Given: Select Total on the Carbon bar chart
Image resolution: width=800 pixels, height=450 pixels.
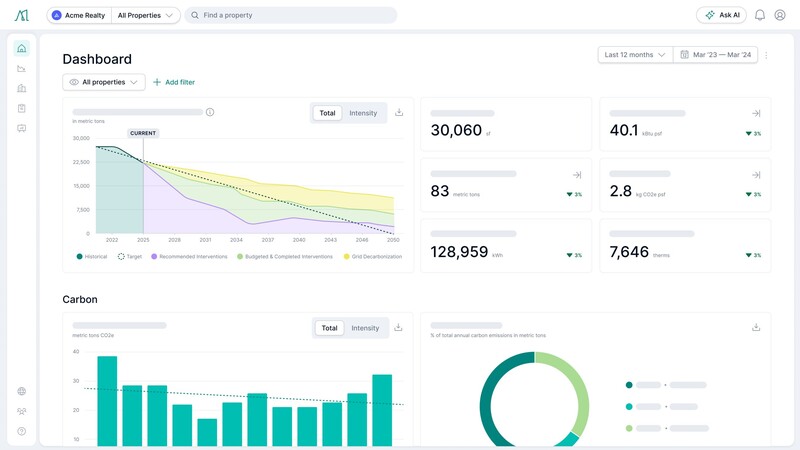Looking at the screenshot, I should coord(328,328).
